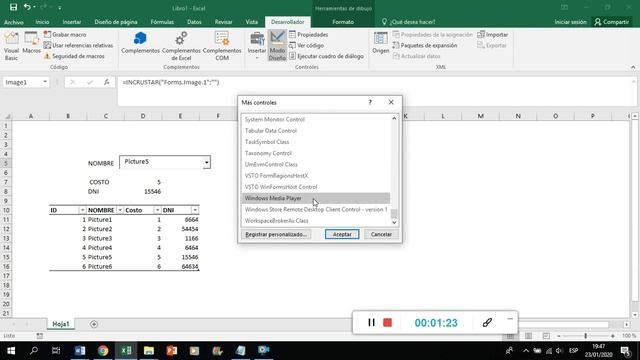This screenshot has height=360, width=640.
Task: Click list scrollbar down arrow in dialog
Action: pyautogui.click(x=394, y=222)
